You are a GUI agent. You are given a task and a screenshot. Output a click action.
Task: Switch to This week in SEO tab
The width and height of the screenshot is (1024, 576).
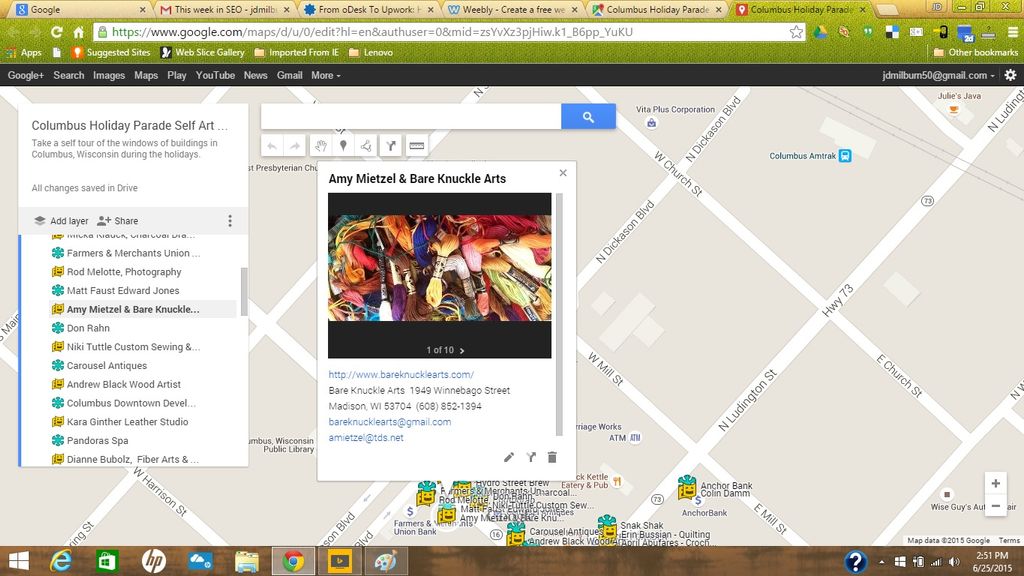pos(225,9)
